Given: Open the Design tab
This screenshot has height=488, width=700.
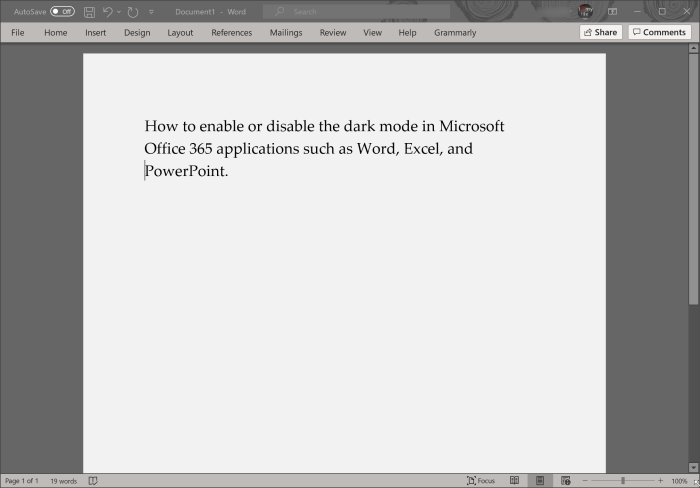Looking at the screenshot, I should 137,33.
